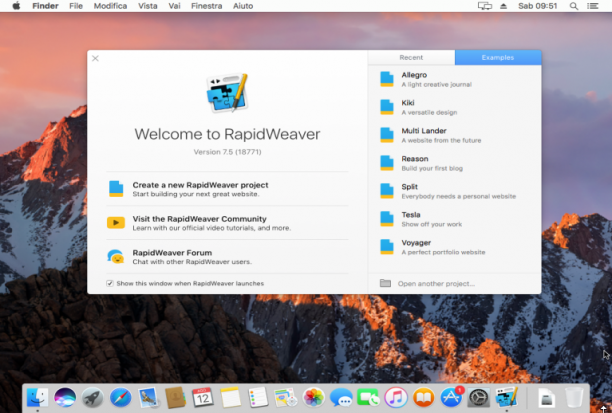The width and height of the screenshot is (612, 413).
Task: Open the File menu
Action: coord(76,6)
